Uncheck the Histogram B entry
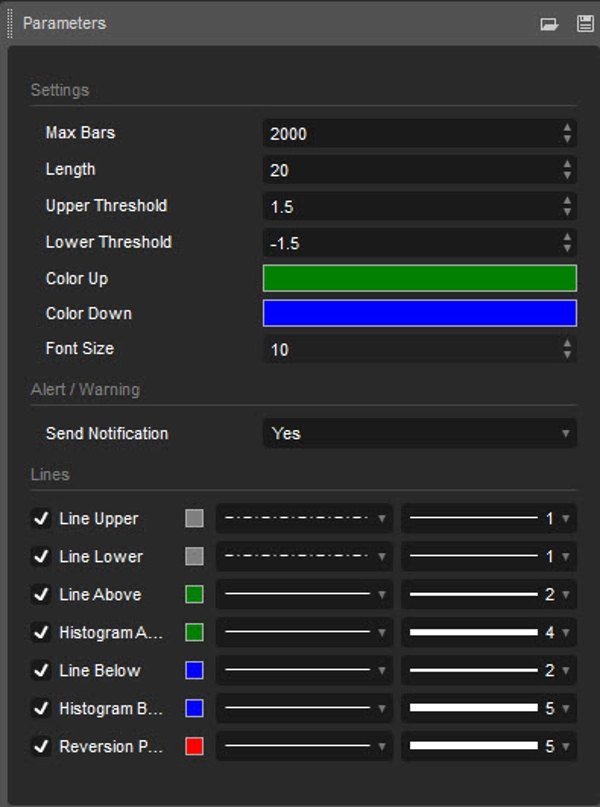 click(x=41, y=709)
